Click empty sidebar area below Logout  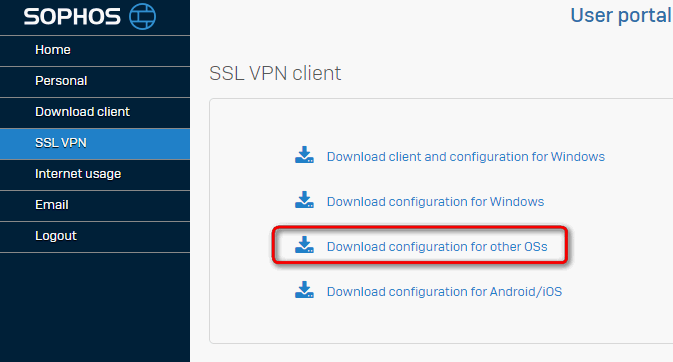point(95,307)
